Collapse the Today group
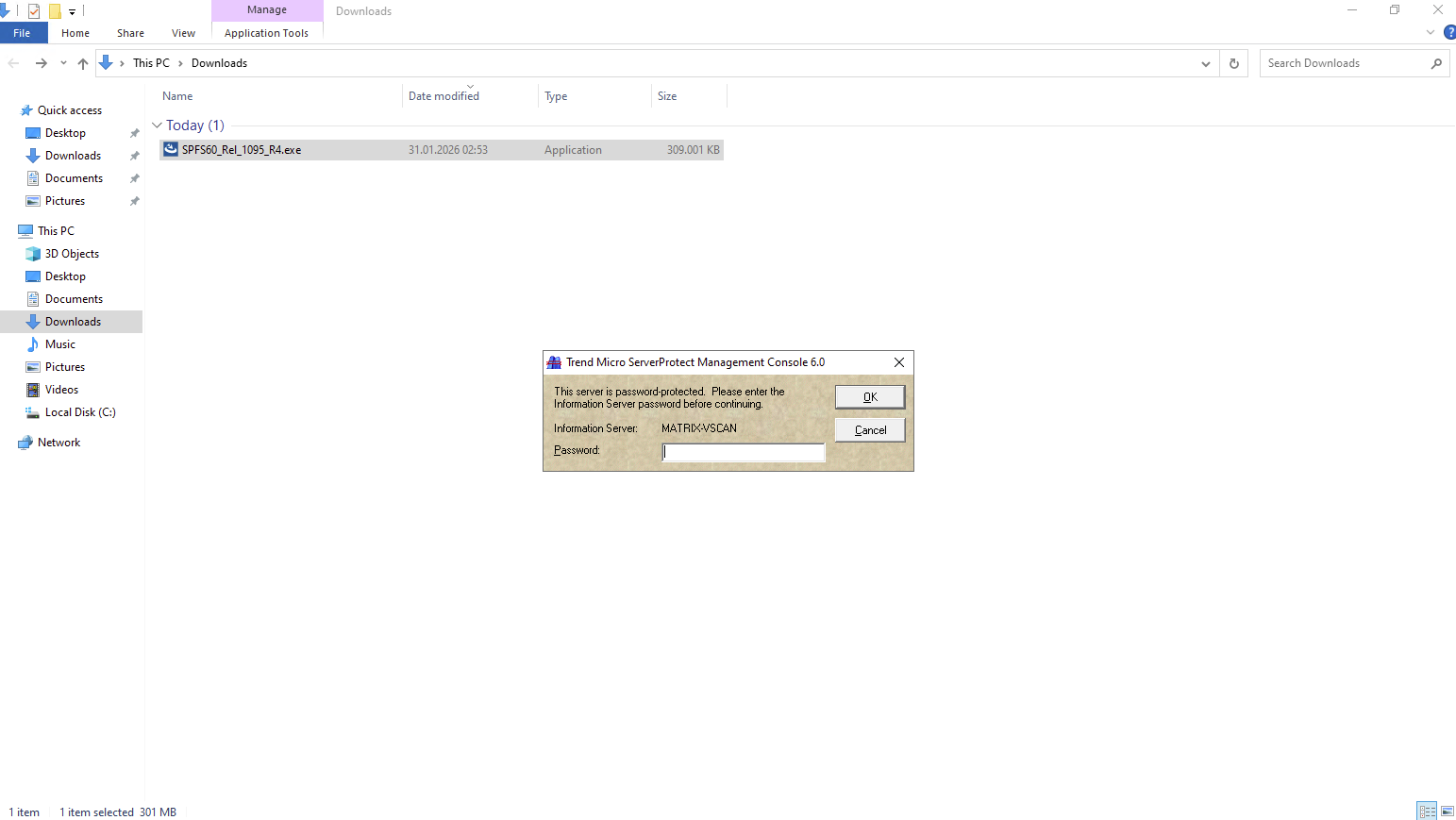The width and height of the screenshot is (1456, 820). pyautogui.click(x=157, y=126)
